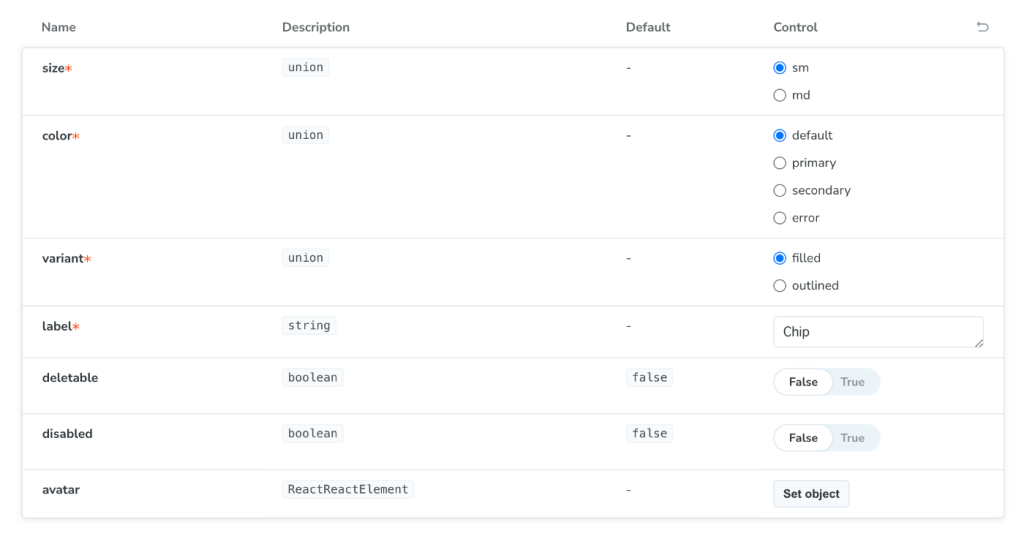Click the label text field containing Chip
The width and height of the screenshot is (1024, 539).
pos(870,332)
